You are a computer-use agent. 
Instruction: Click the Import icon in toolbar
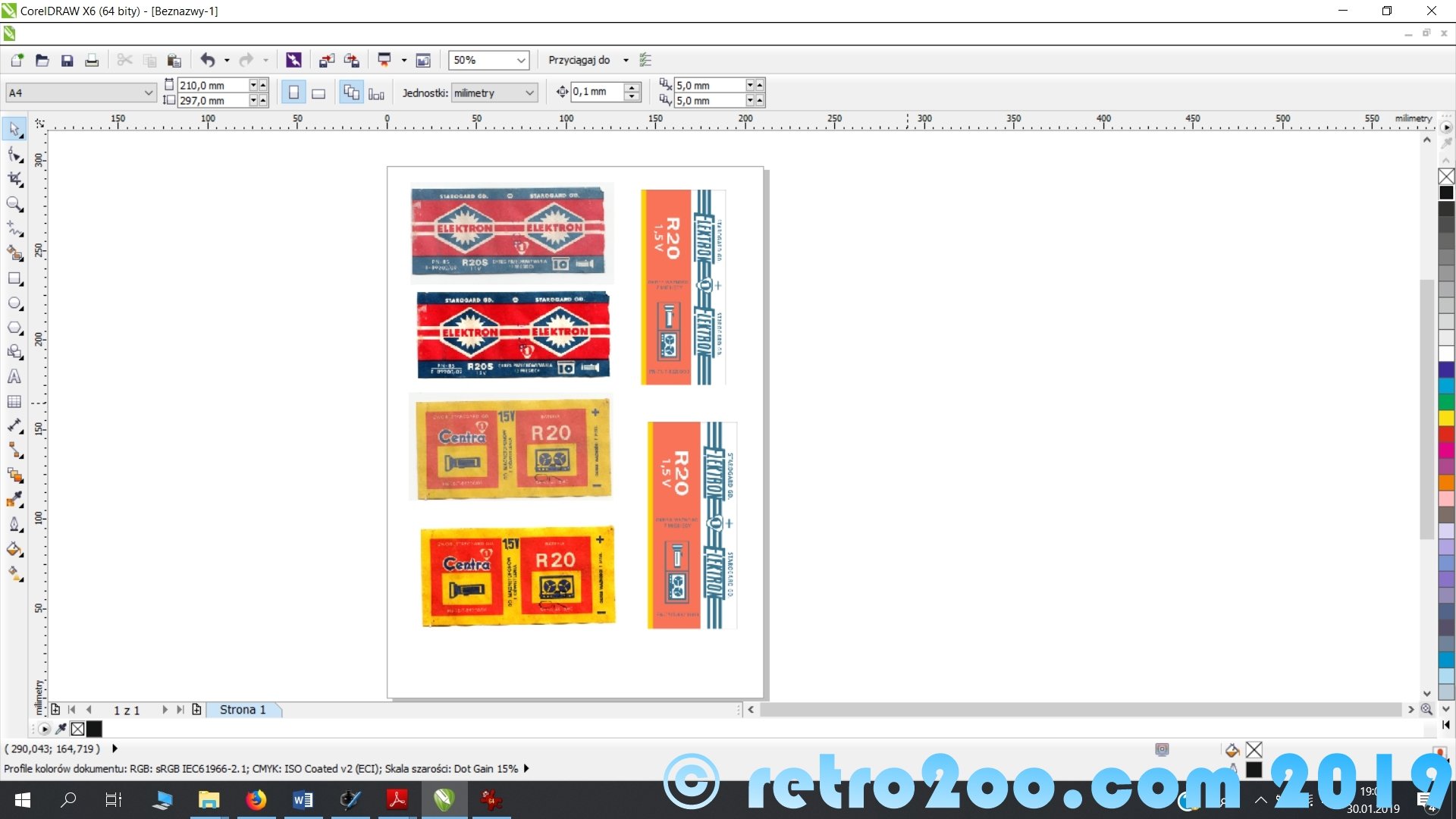[327, 61]
